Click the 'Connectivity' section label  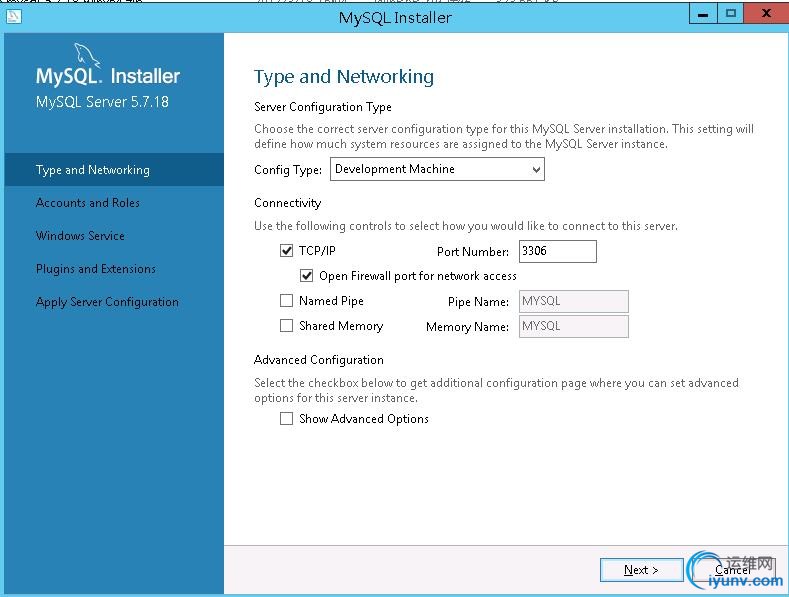pos(287,203)
